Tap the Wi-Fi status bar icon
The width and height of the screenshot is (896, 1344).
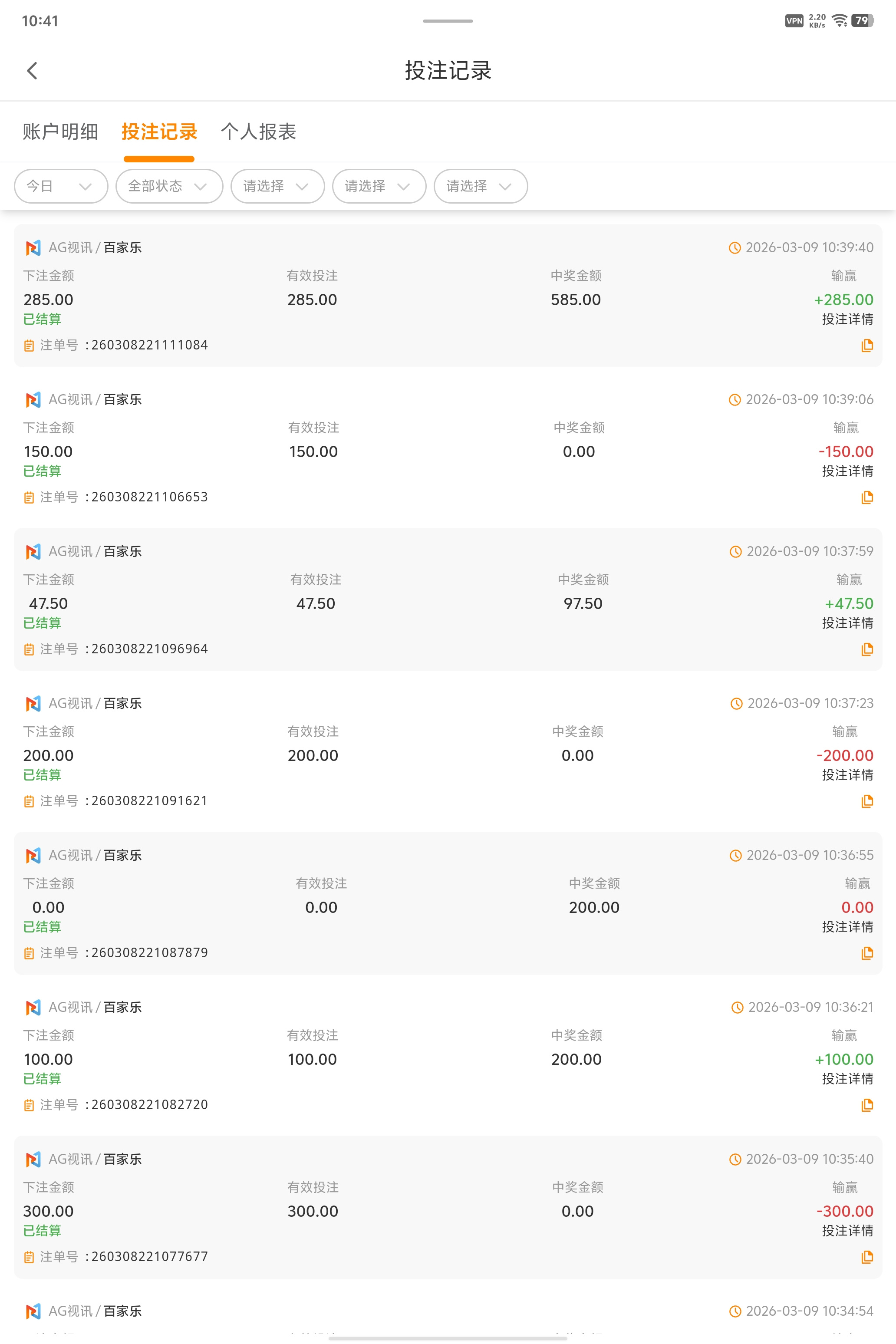pos(840,21)
